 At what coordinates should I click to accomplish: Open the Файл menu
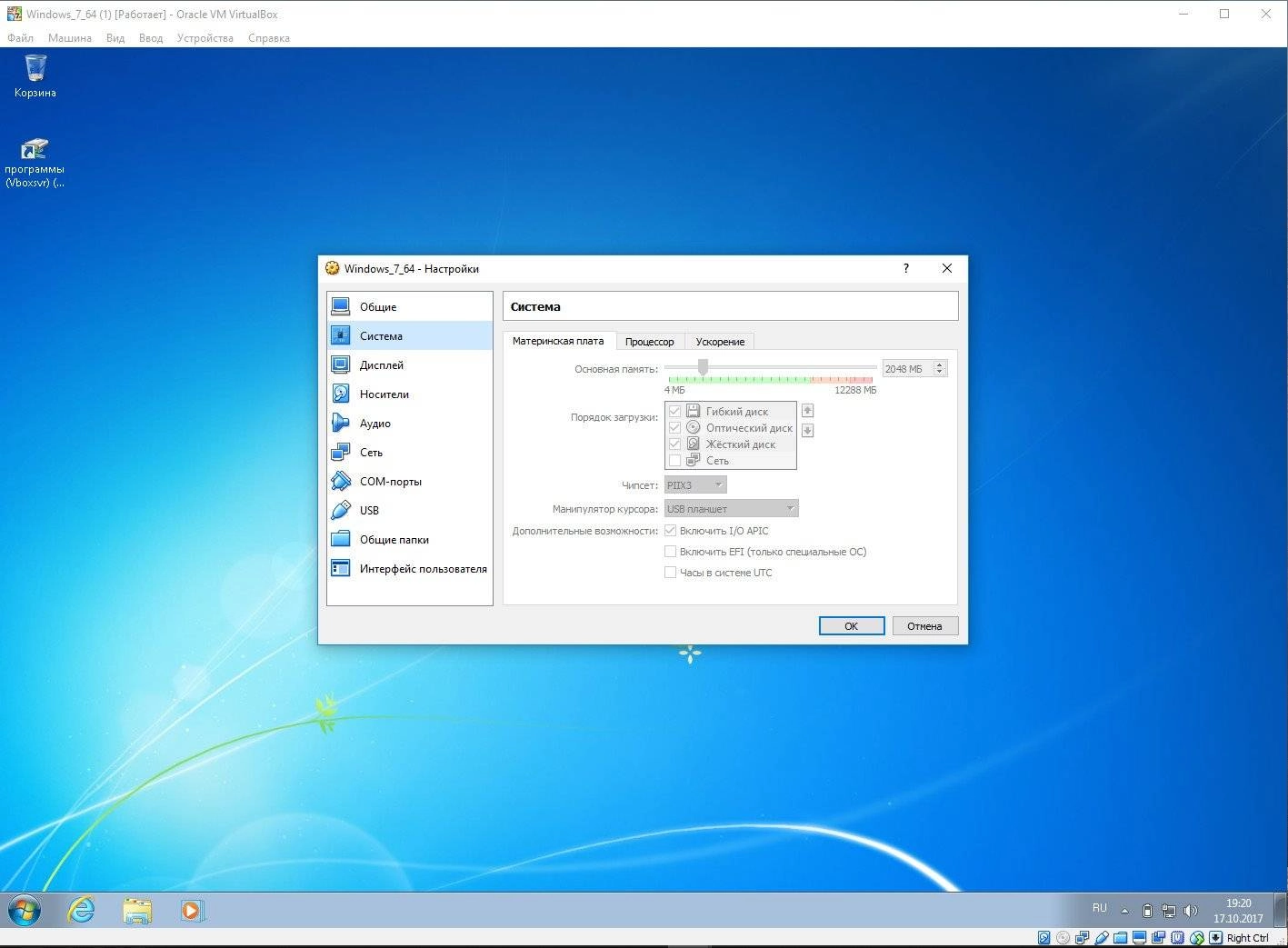20,38
